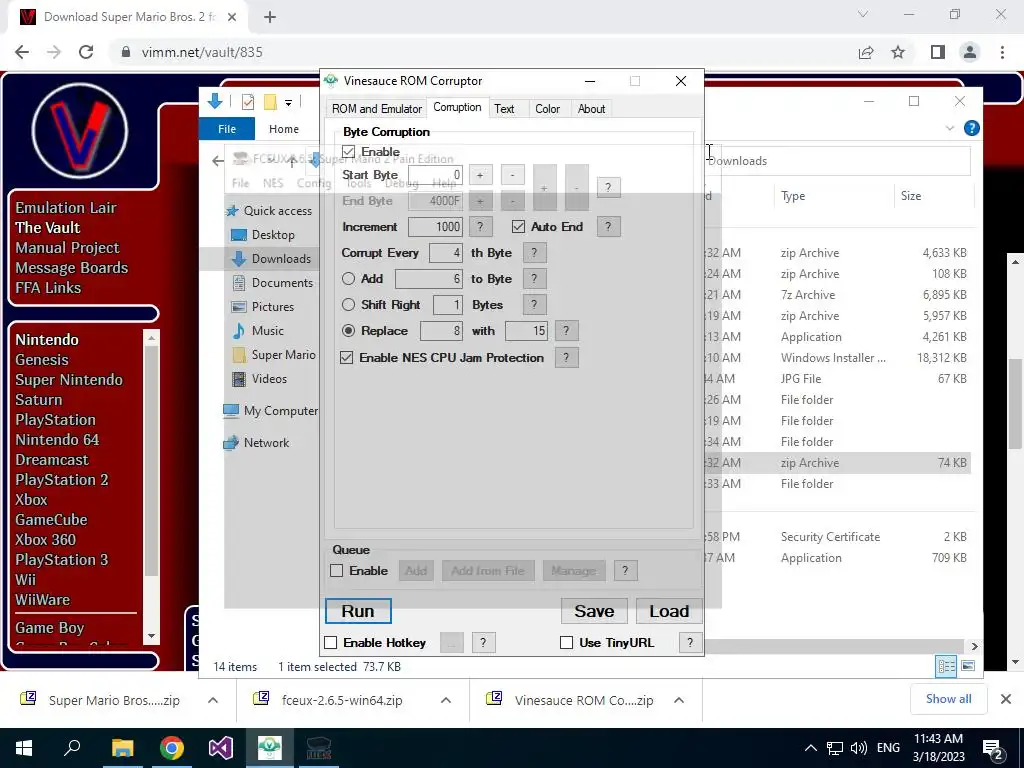Switch to the Text tab

[504, 109]
